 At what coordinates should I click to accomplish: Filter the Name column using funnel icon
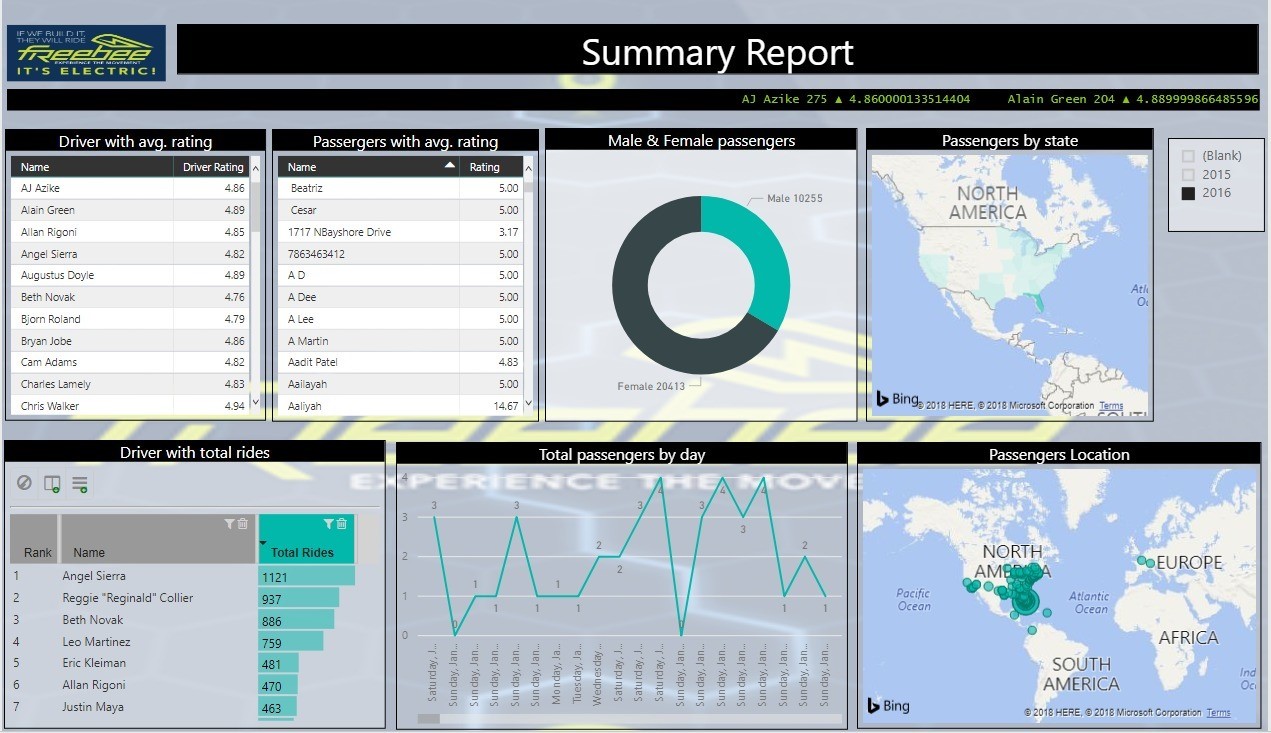pyautogui.click(x=229, y=524)
